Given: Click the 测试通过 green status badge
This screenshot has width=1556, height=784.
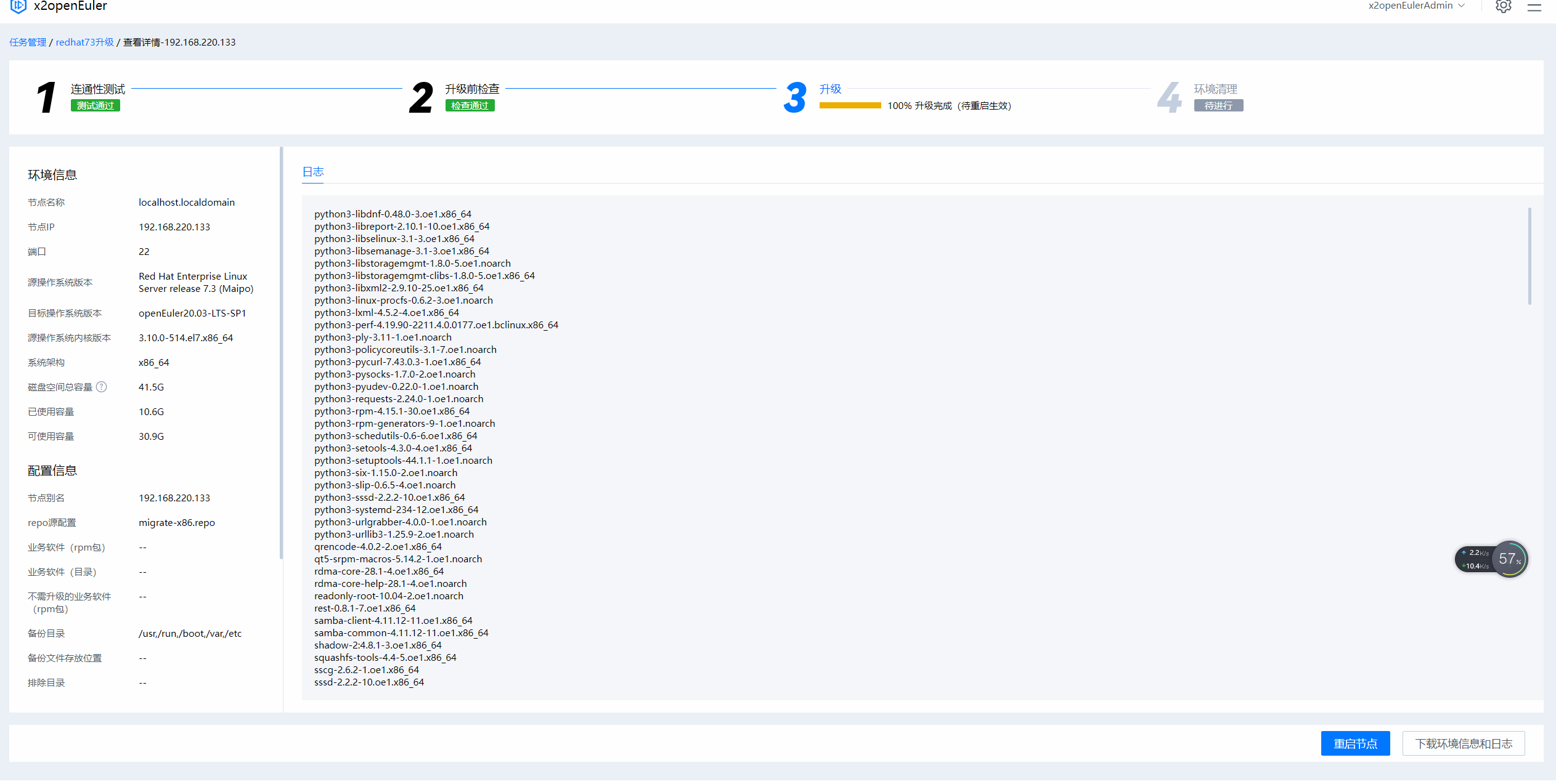Looking at the screenshot, I should click(96, 105).
